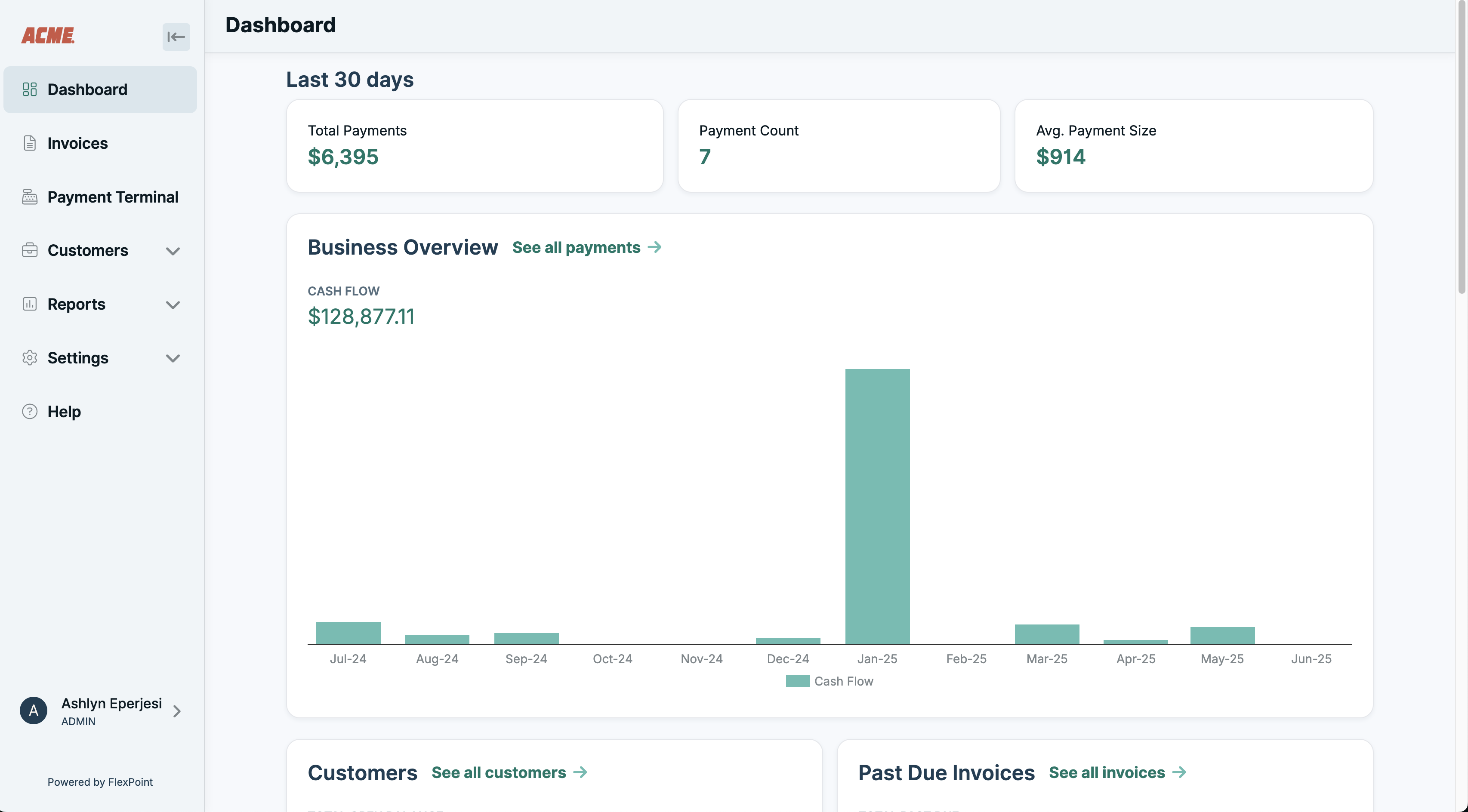Open the Invoices menu item

[77, 143]
